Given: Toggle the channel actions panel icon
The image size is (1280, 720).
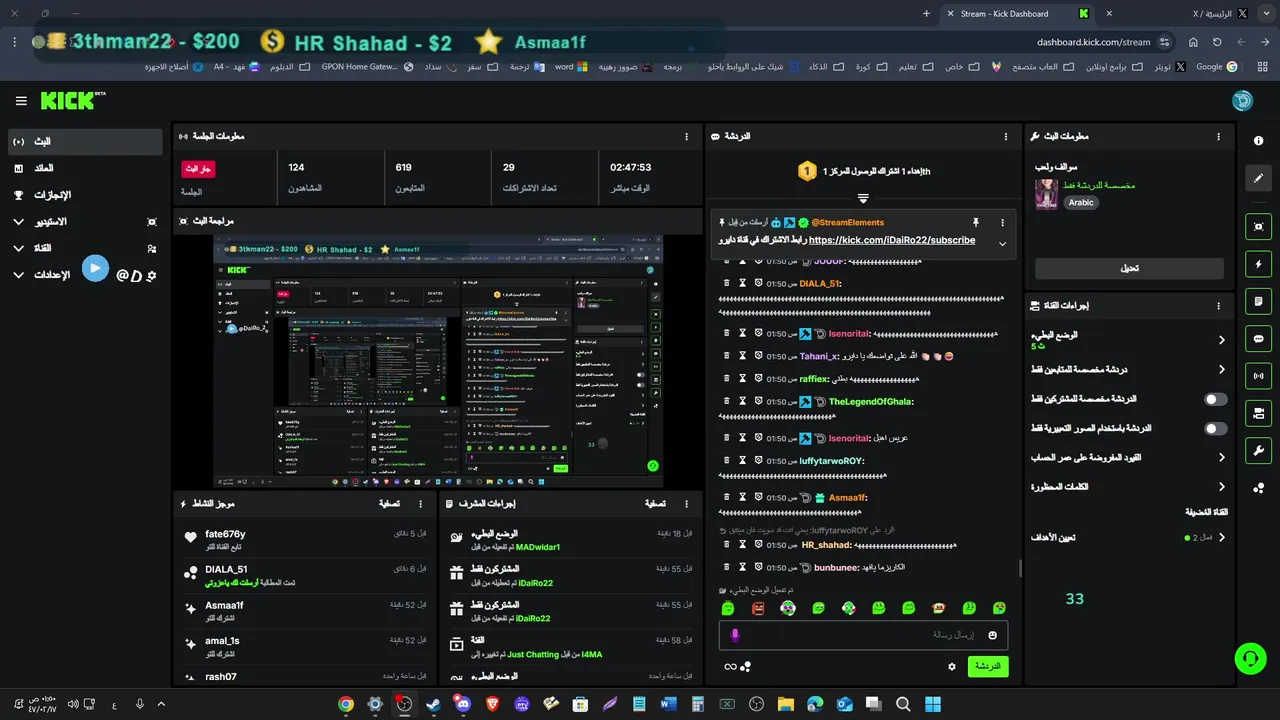Looking at the screenshot, I should tap(1259, 413).
